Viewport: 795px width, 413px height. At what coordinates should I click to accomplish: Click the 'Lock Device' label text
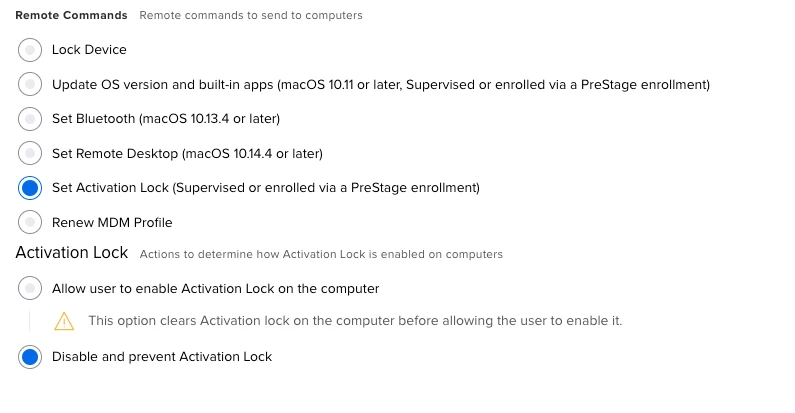(x=89, y=50)
